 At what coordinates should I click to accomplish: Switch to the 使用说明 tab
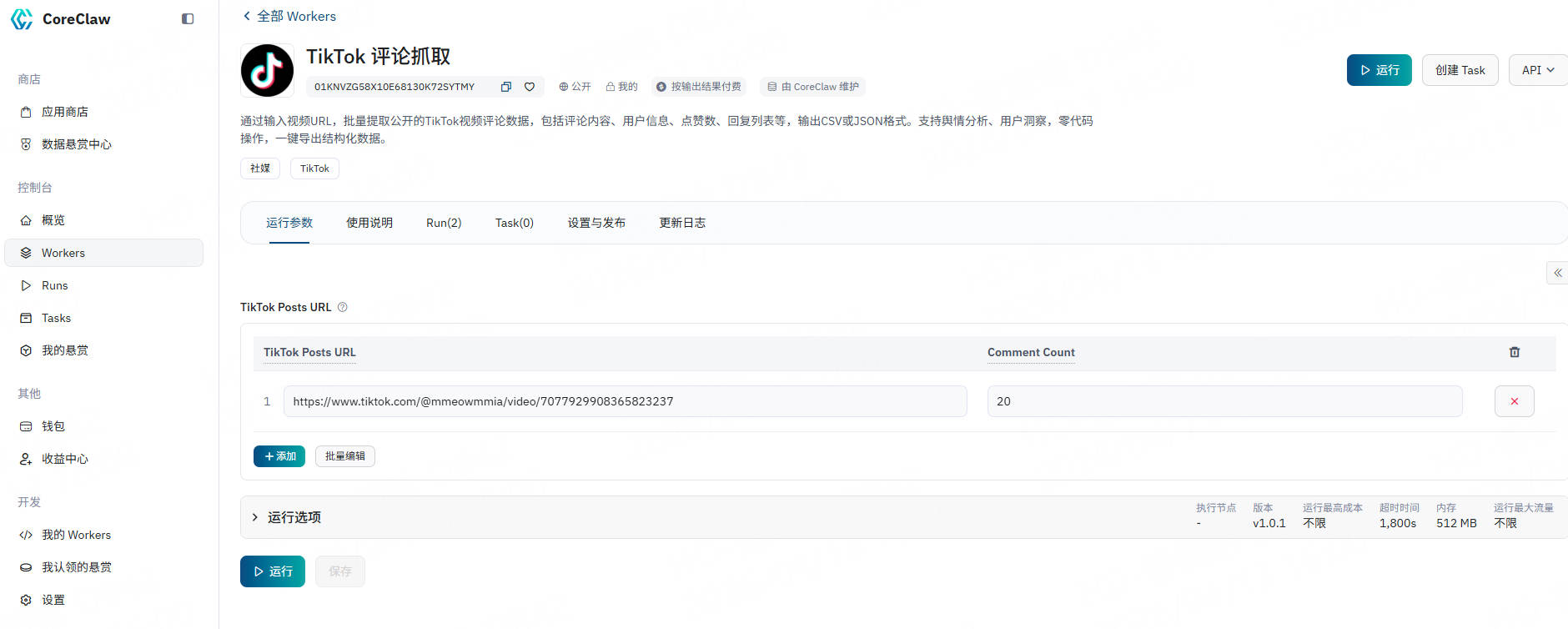pyautogui.click(x=369, y=223)
